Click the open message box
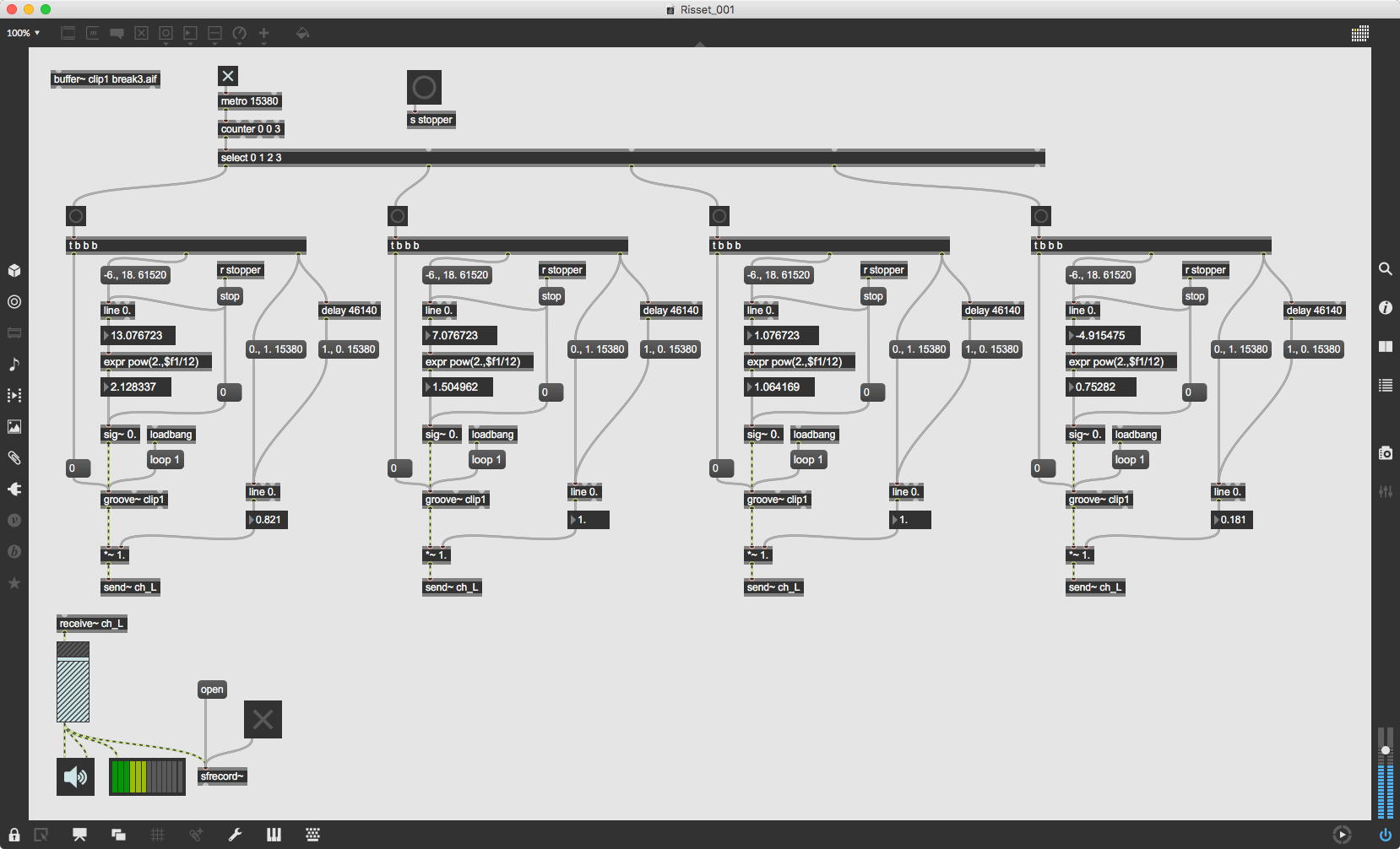The height and width of the screenshot is (849, 1400). [212, 689]
